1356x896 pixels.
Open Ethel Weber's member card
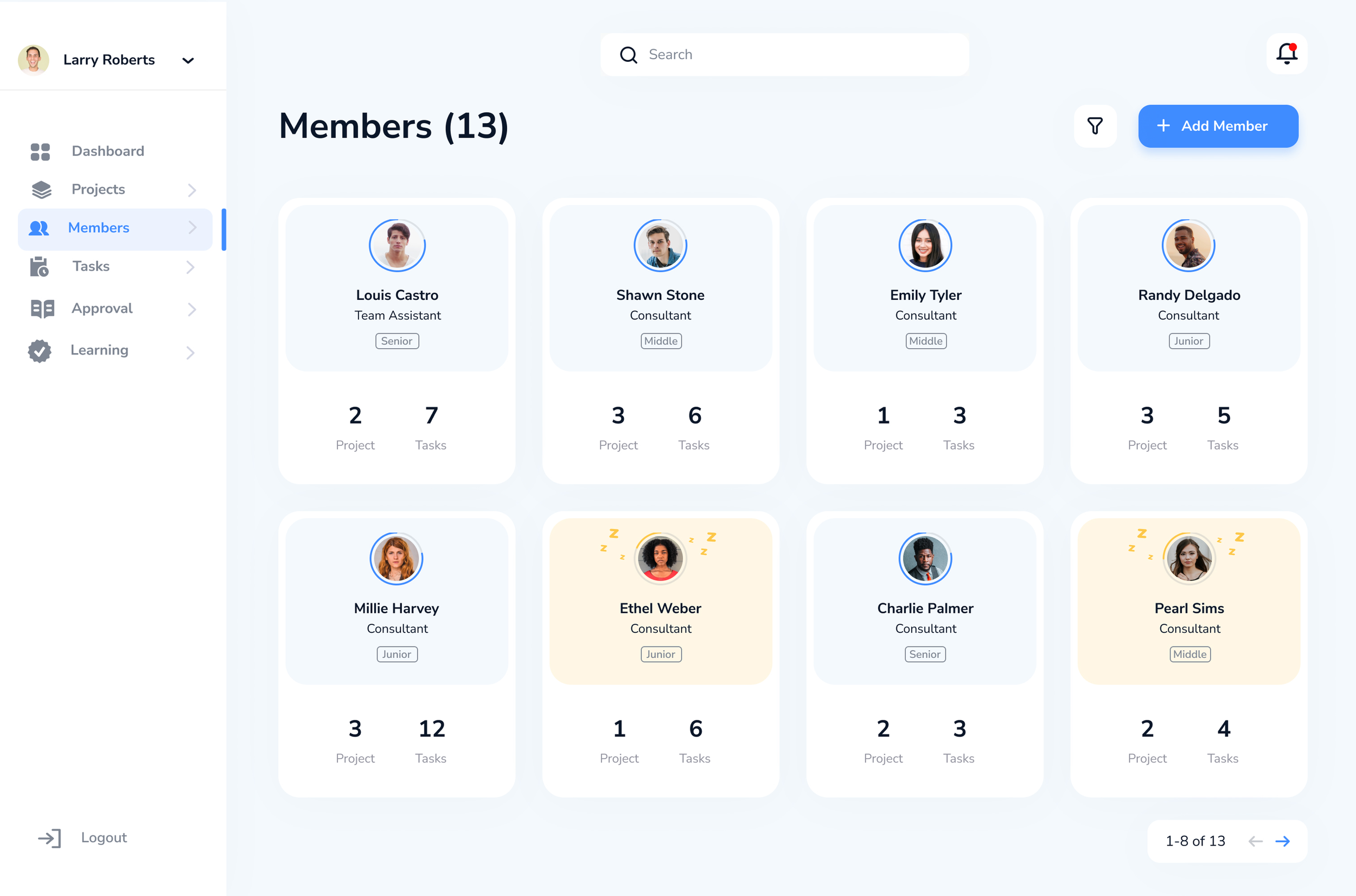[x=660, y=608]
